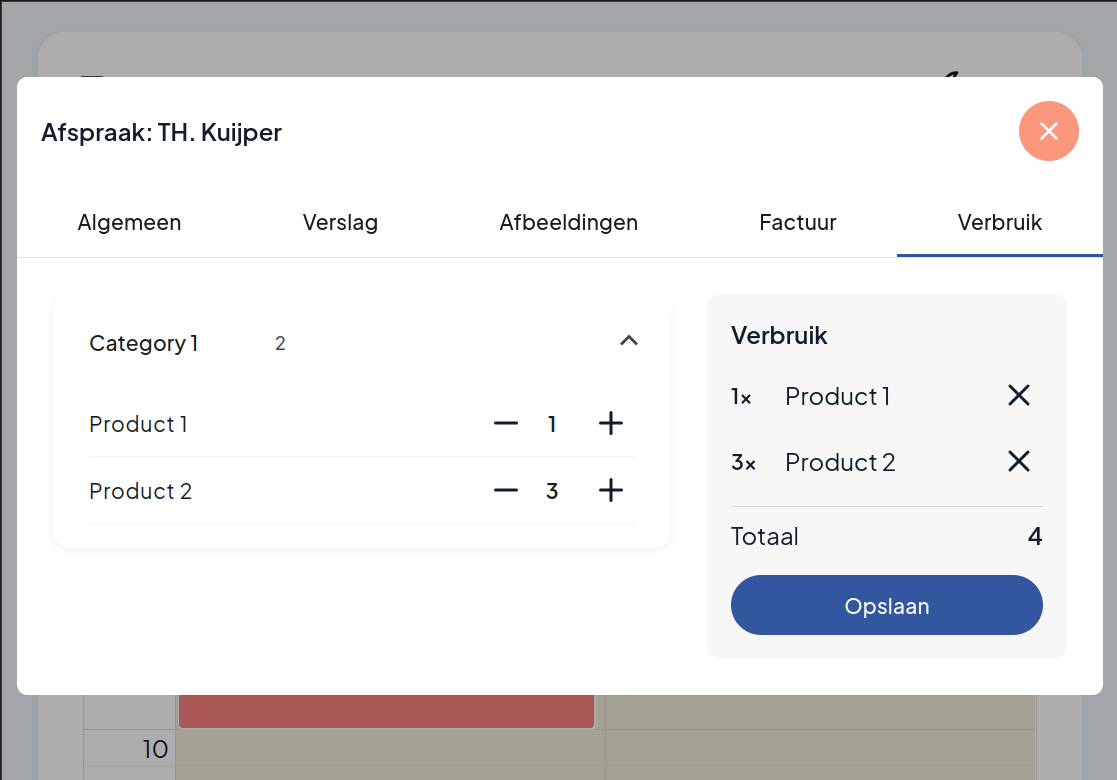
Task: Select Product 1 row in Category 1
Action: pyautogui.click(x=362, y=424)
